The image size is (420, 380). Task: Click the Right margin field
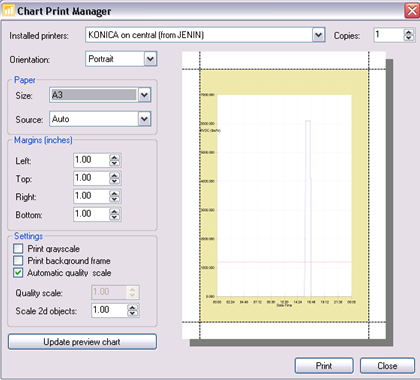[91, 196]
